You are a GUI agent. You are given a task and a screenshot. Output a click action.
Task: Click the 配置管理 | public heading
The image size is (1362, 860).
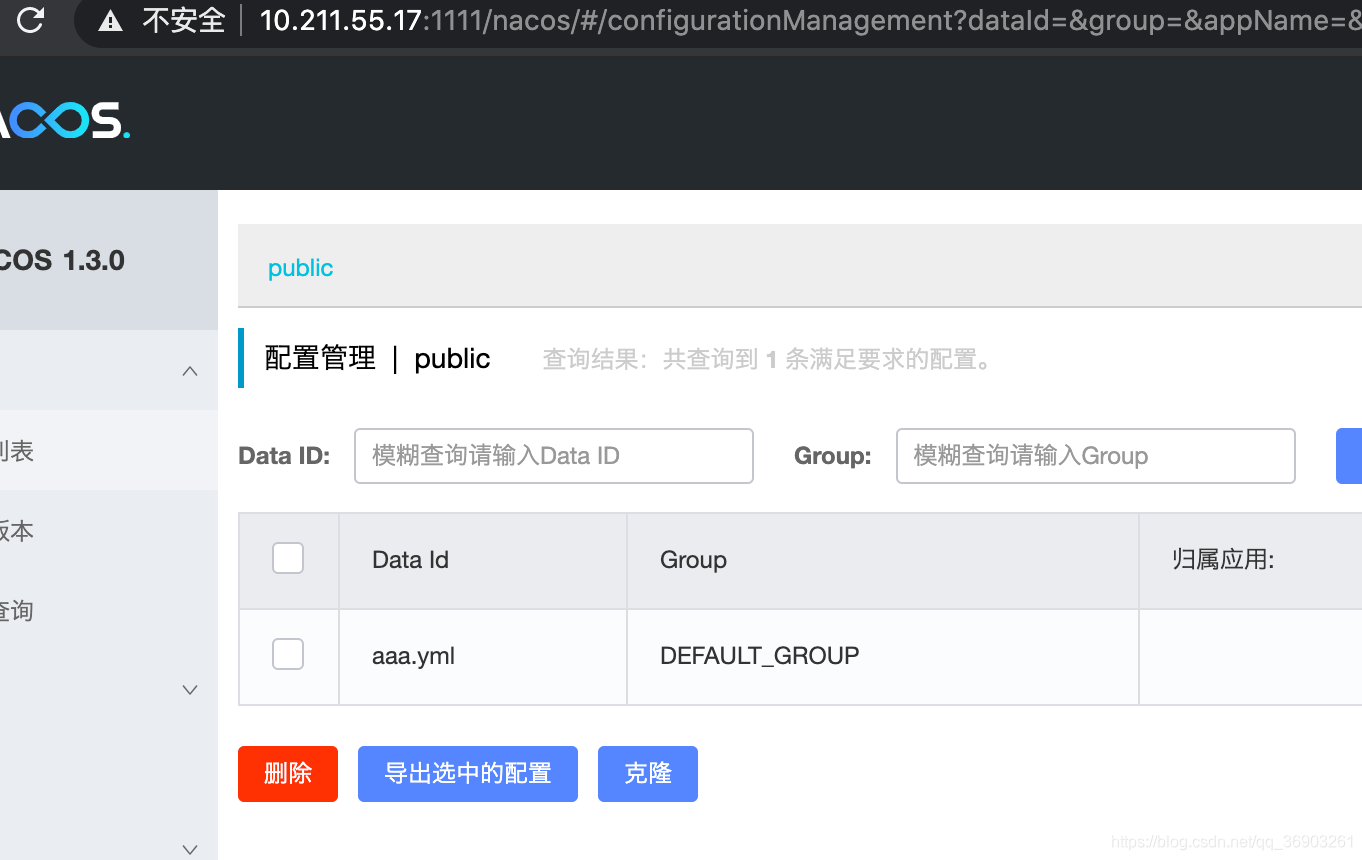pos(377,358)
